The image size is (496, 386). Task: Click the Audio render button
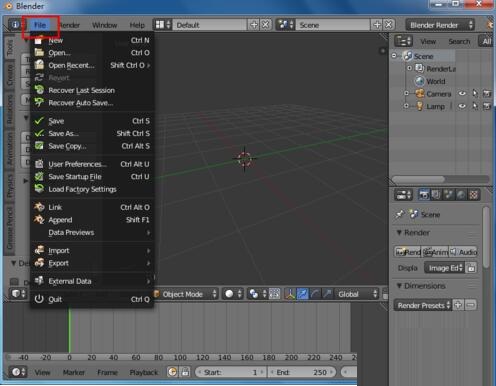point(464,252)
